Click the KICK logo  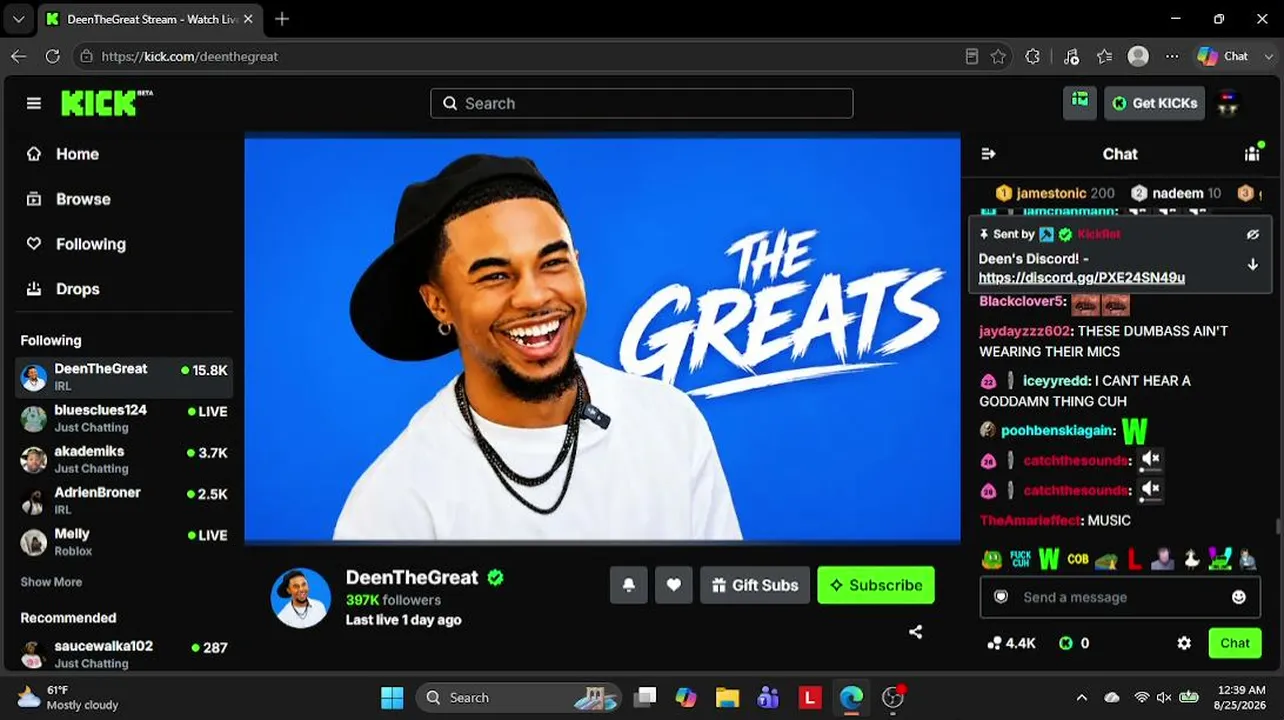[106, 103]
